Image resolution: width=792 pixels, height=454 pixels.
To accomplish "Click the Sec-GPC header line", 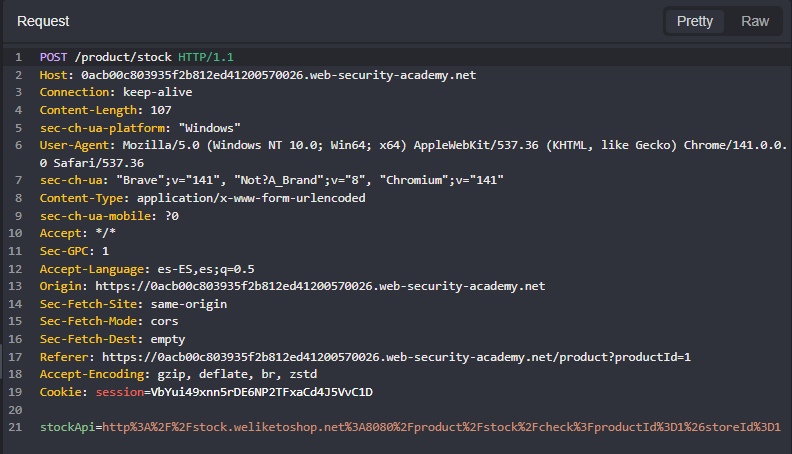I will [74, 251].
